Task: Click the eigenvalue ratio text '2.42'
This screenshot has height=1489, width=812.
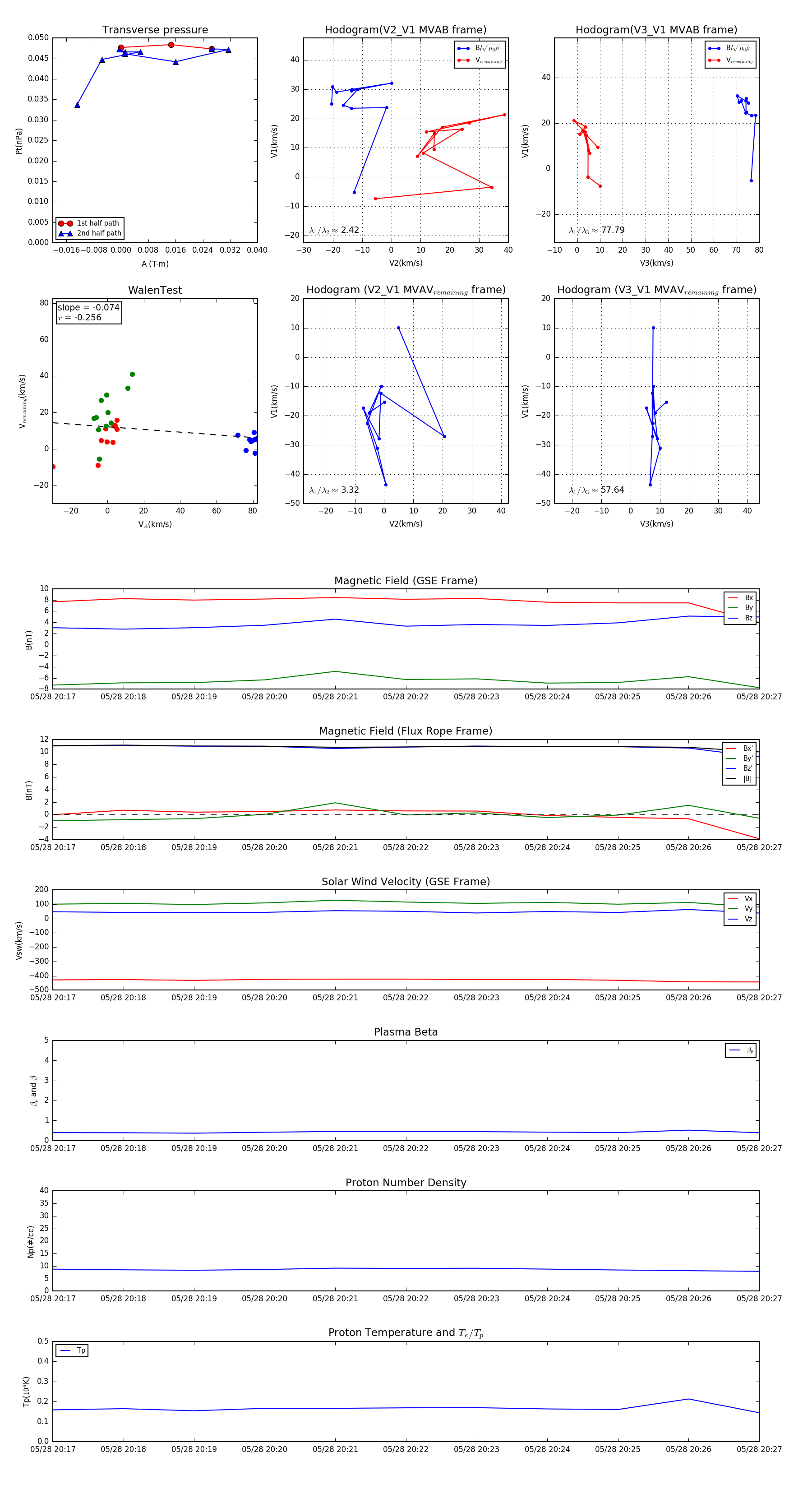Action: pos(350,230)
